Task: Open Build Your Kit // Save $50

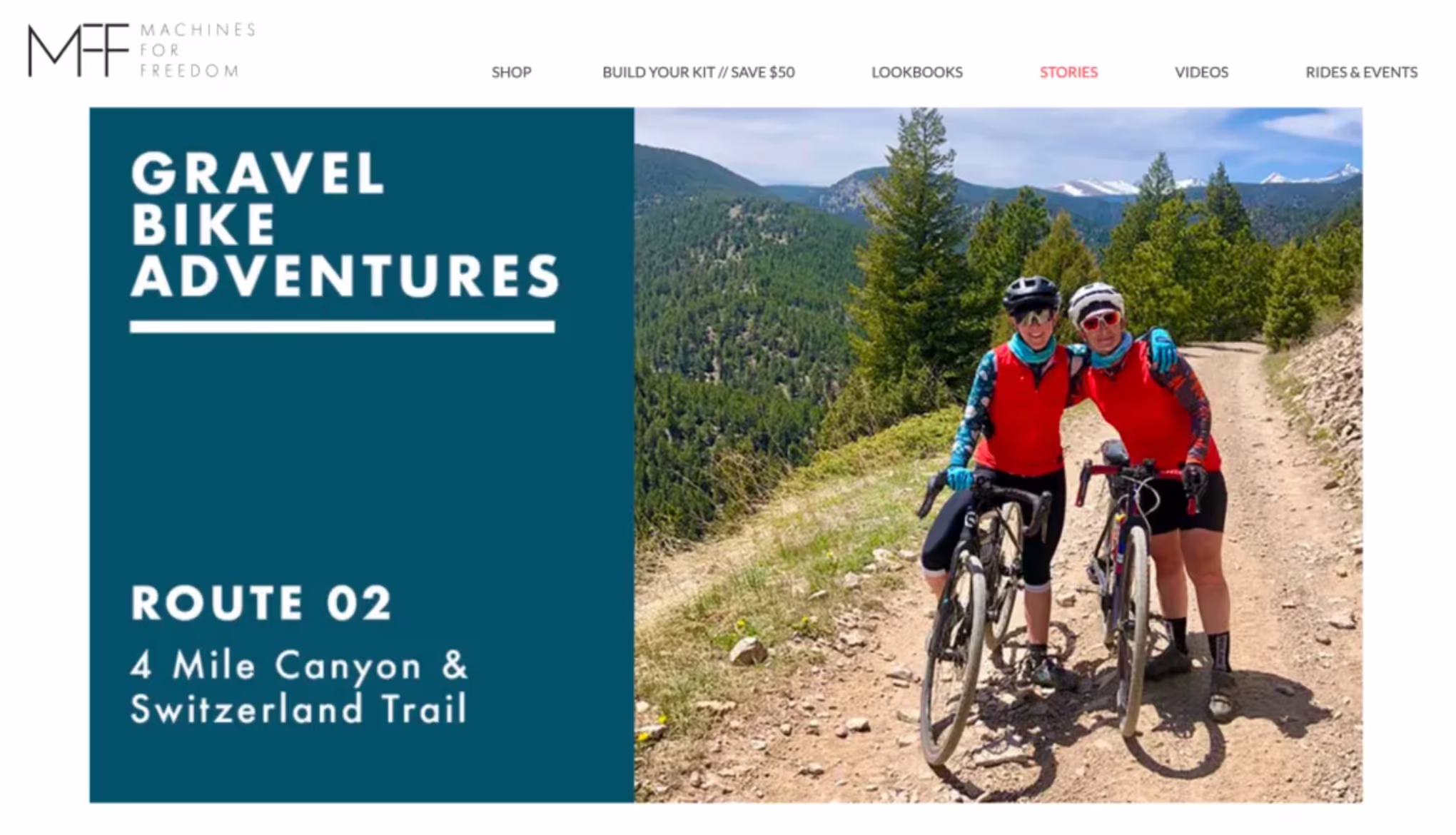Action: coord(698,72)
